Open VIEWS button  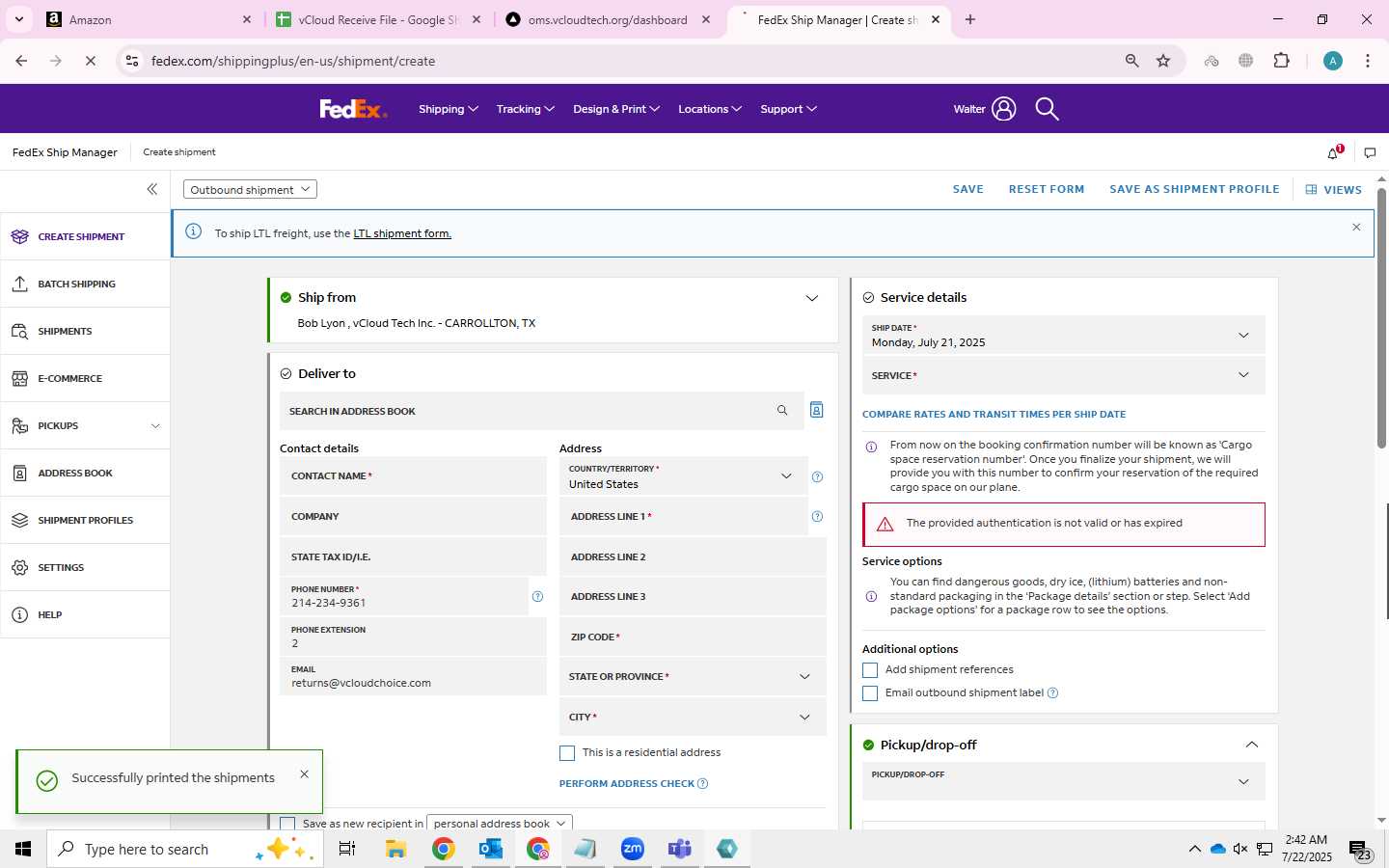coord(1333,189)
